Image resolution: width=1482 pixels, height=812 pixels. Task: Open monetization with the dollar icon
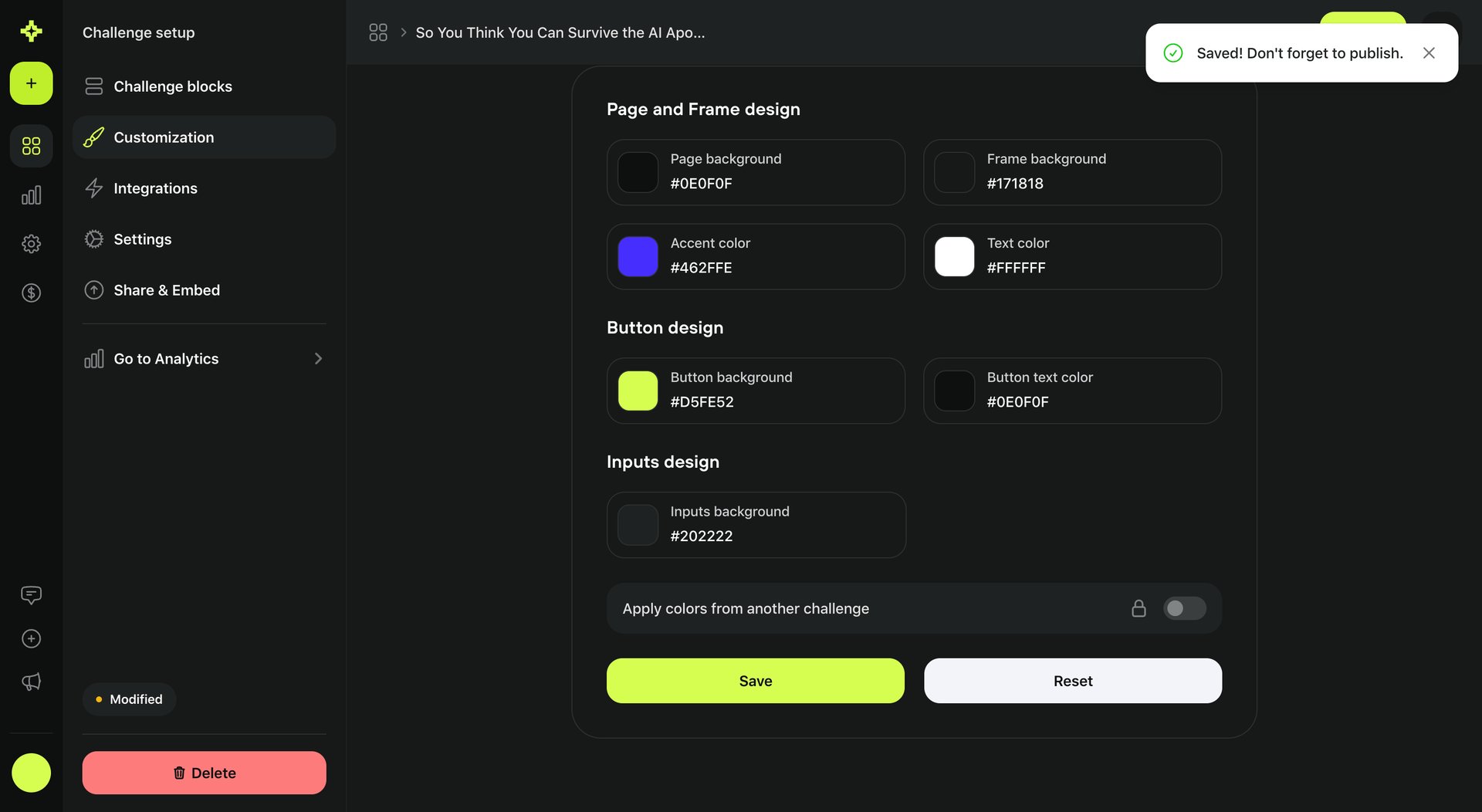tap(31, 293)
